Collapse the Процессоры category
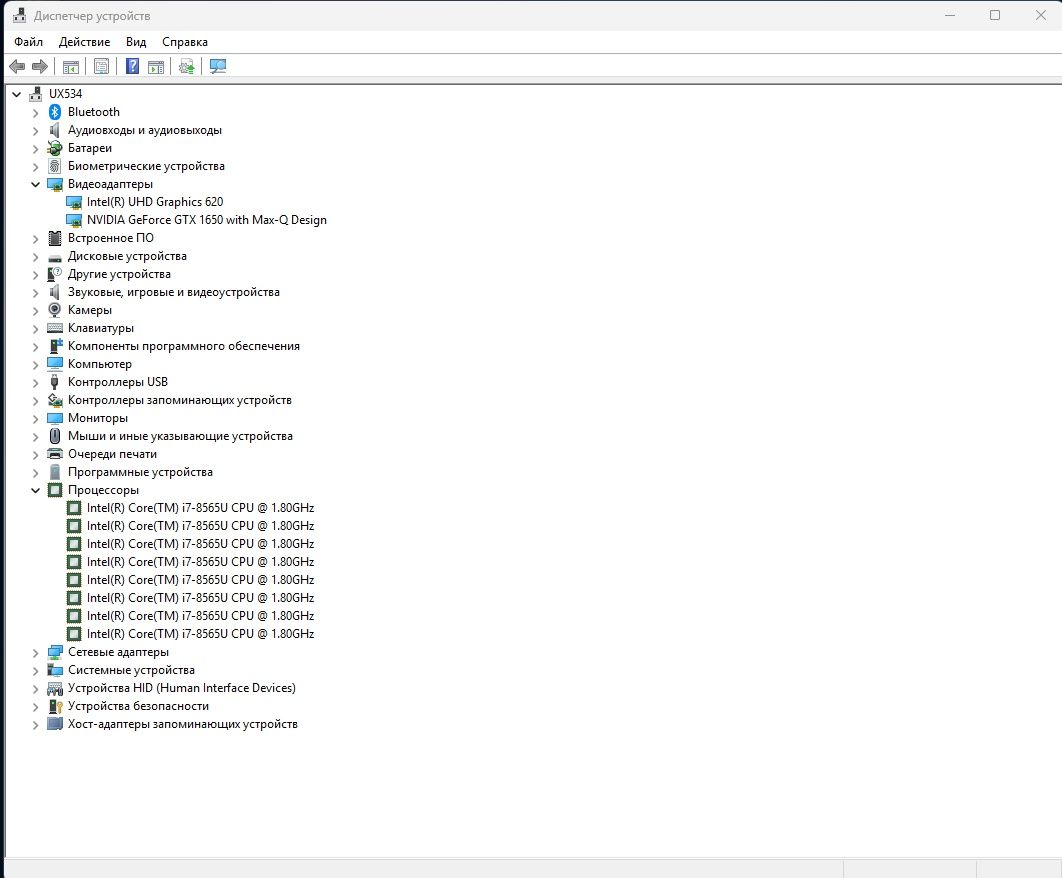Screen dimensions: 1062x878 (x=35, y=490)
